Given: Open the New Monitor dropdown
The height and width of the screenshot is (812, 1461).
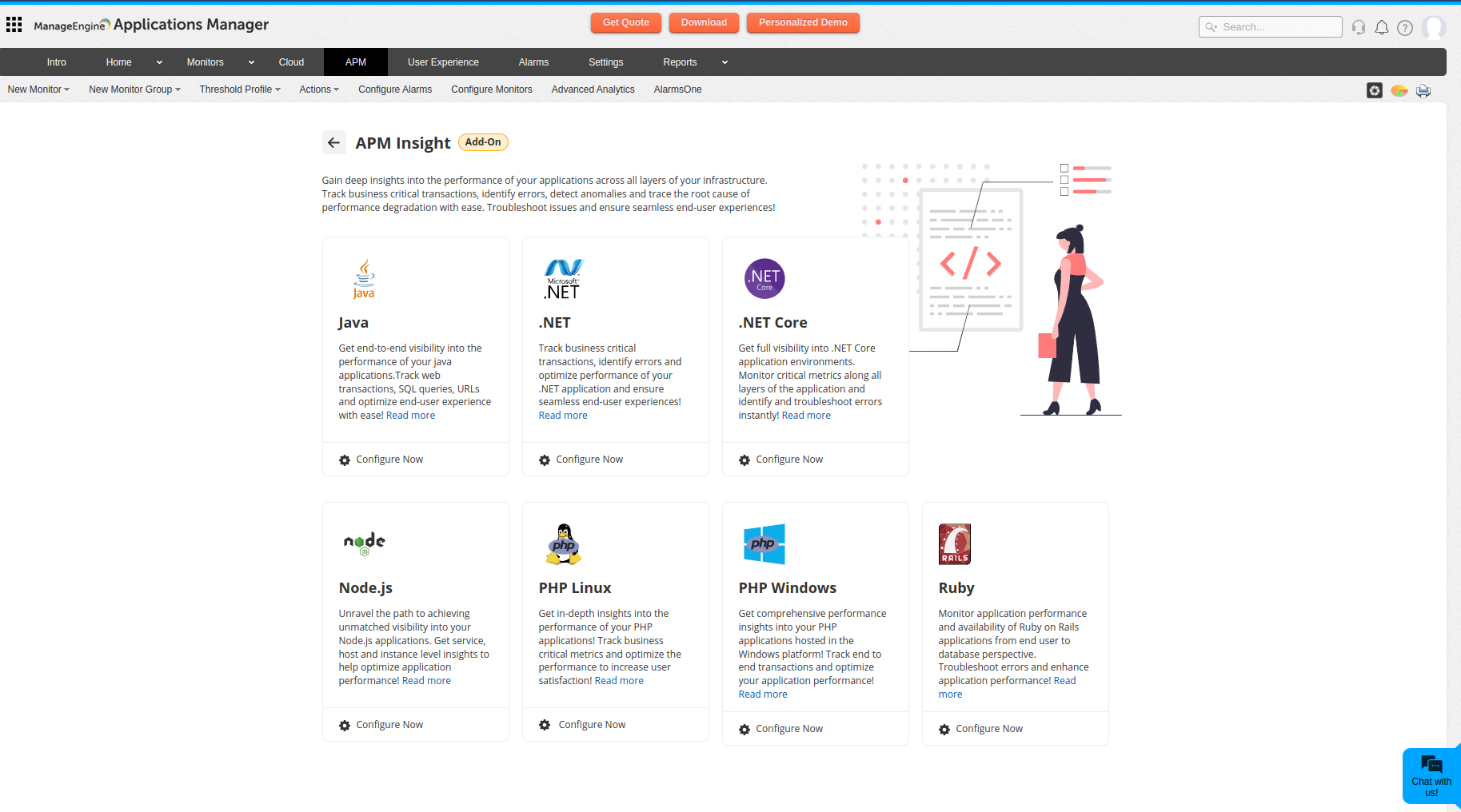Looking at the screenshot, I should (38, 90).
